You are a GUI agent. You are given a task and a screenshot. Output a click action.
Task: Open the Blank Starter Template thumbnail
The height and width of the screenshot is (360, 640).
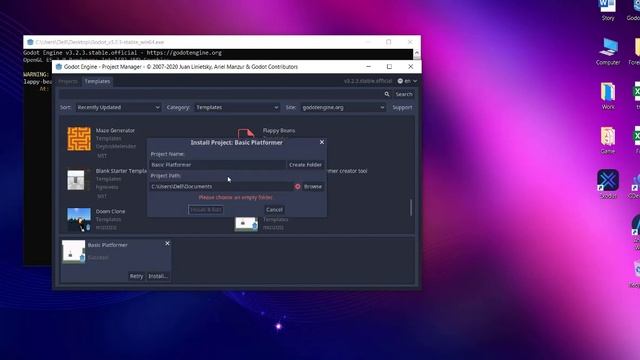click(x=76, y=180)
